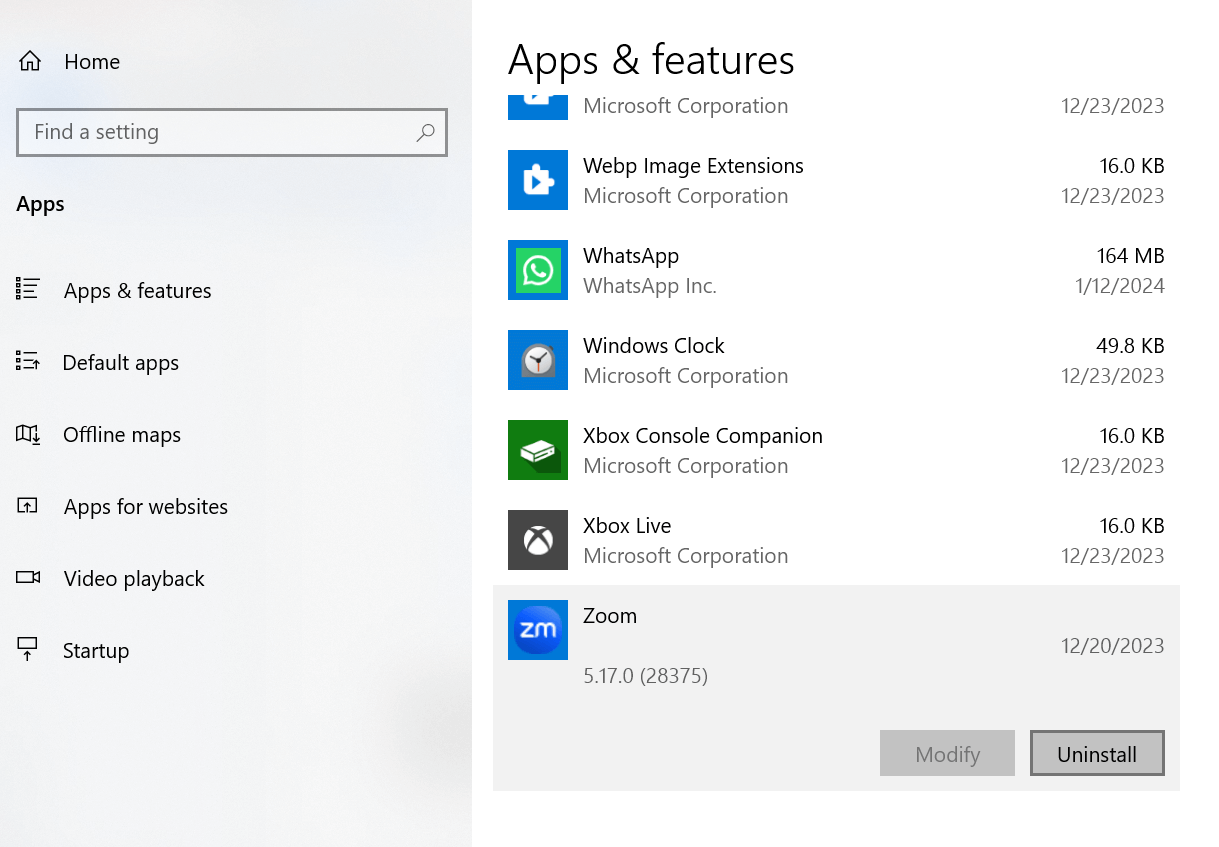Open the Apps & features page

pos(137,291)
